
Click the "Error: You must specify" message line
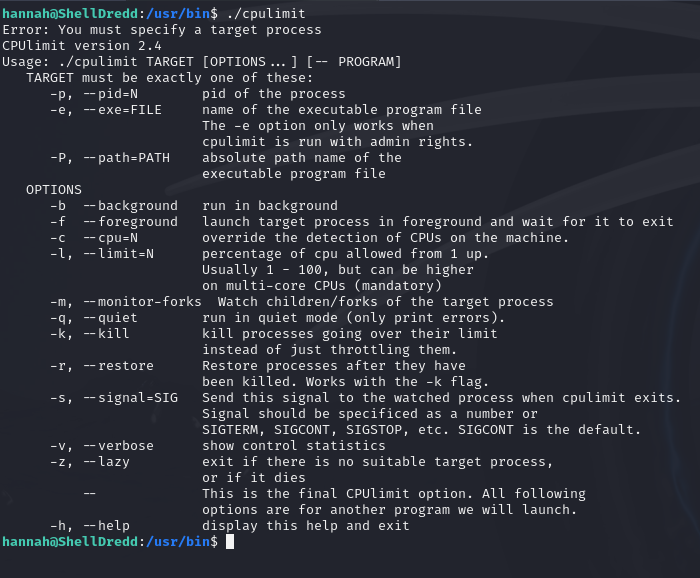tap(162, 29)
